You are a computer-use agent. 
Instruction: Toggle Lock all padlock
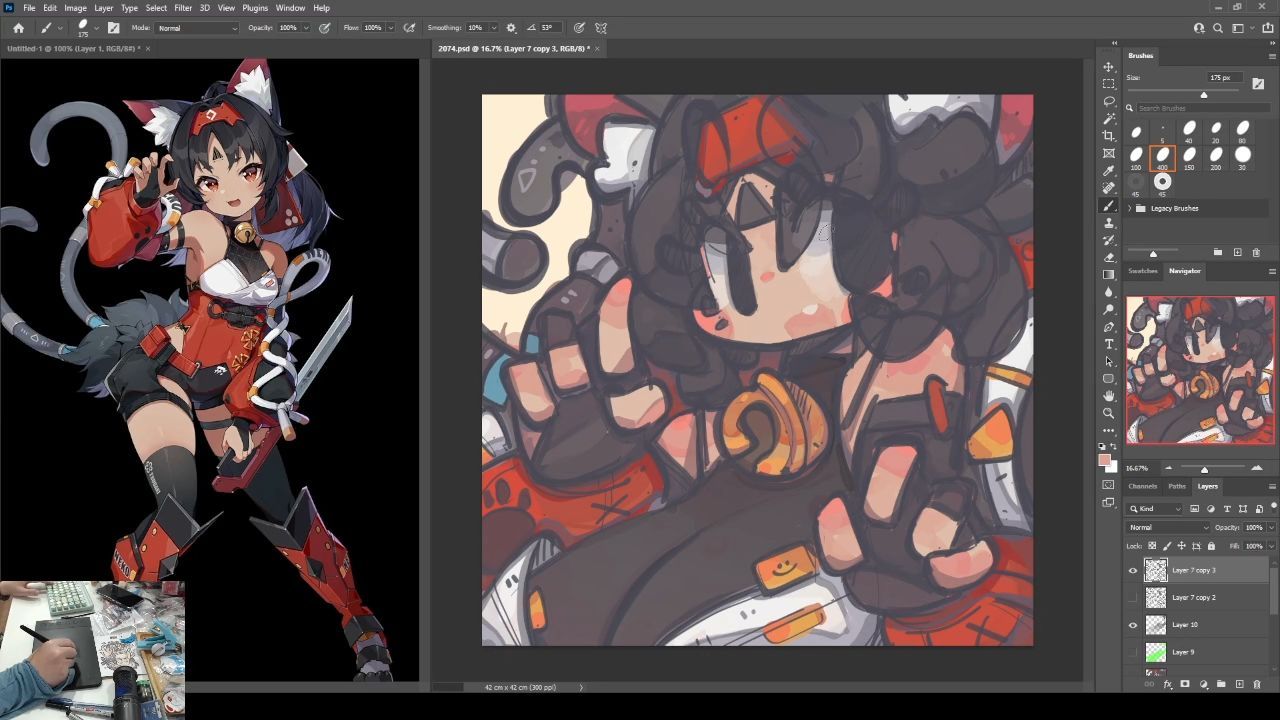(x=1211, y=546)
